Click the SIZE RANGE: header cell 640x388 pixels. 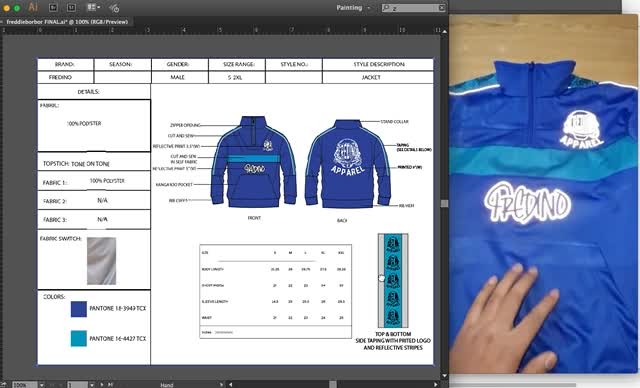(237, 64)
